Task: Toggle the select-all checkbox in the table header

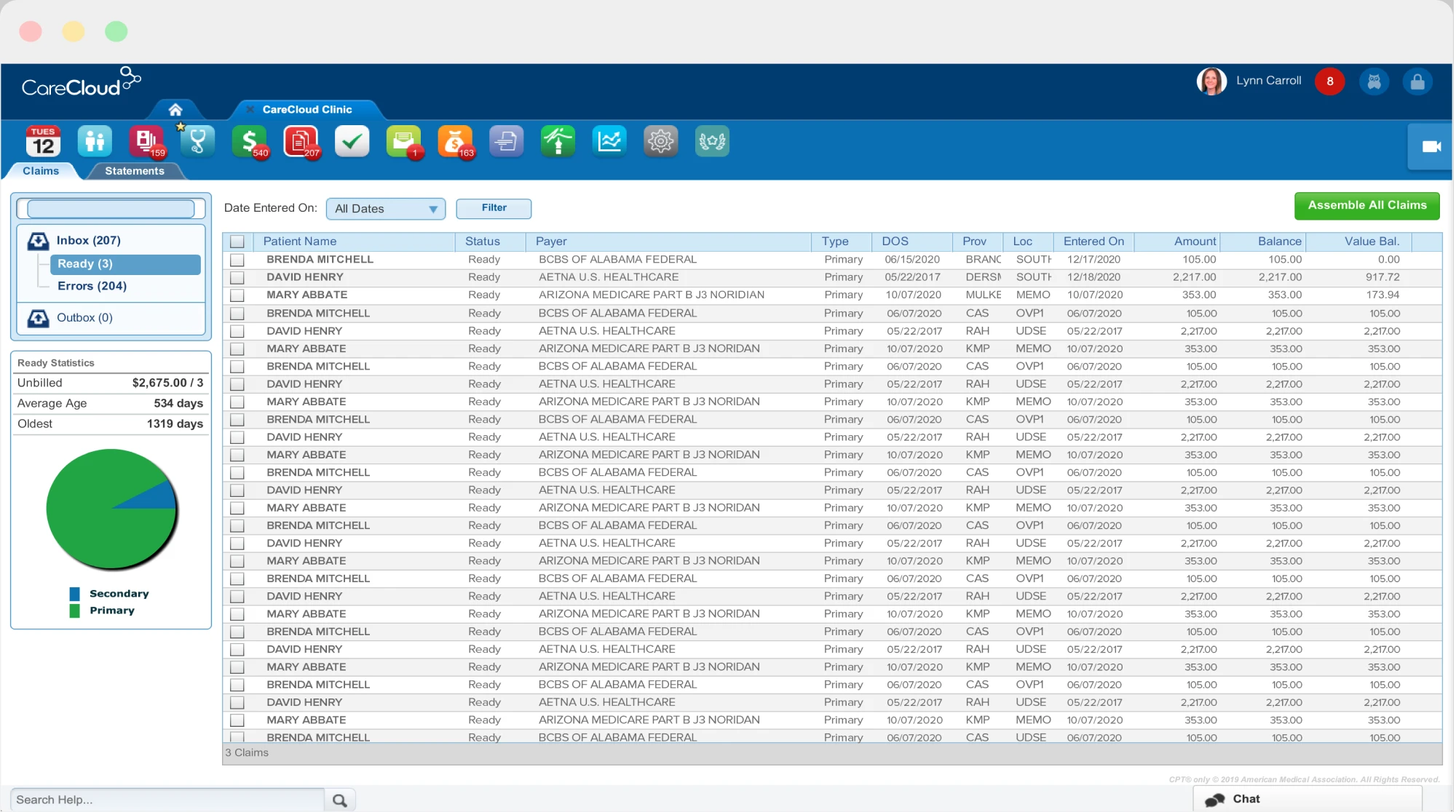Action: [x=237, y=242]
